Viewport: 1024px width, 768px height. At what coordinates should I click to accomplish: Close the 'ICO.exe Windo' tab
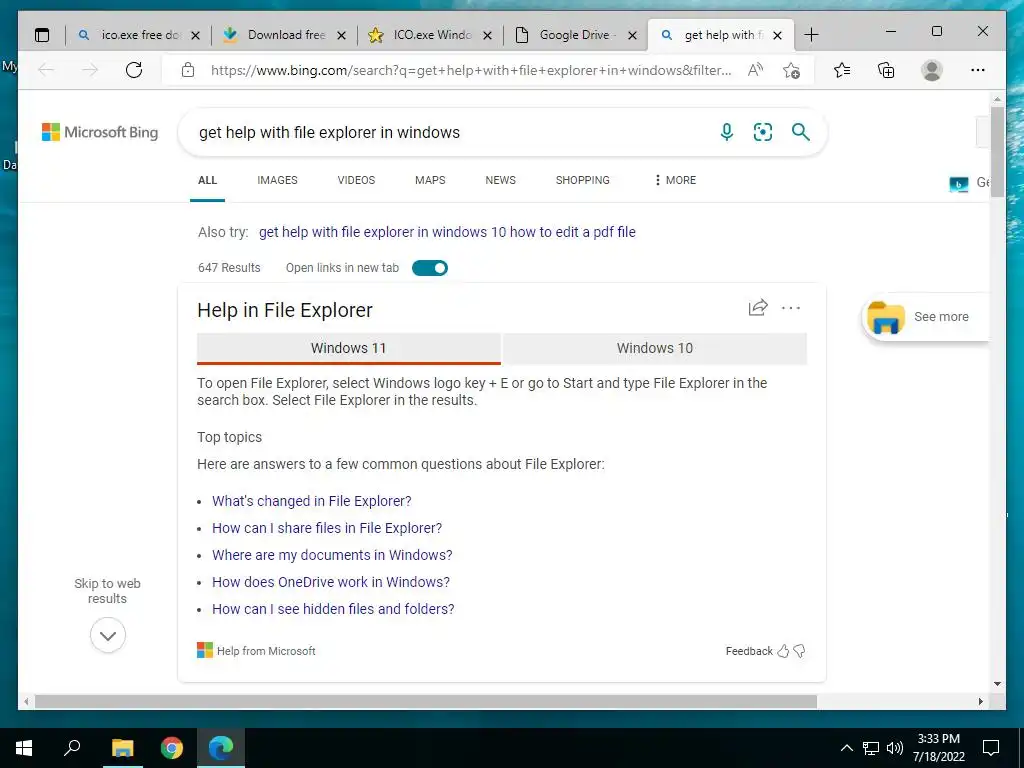pos(487,35)
